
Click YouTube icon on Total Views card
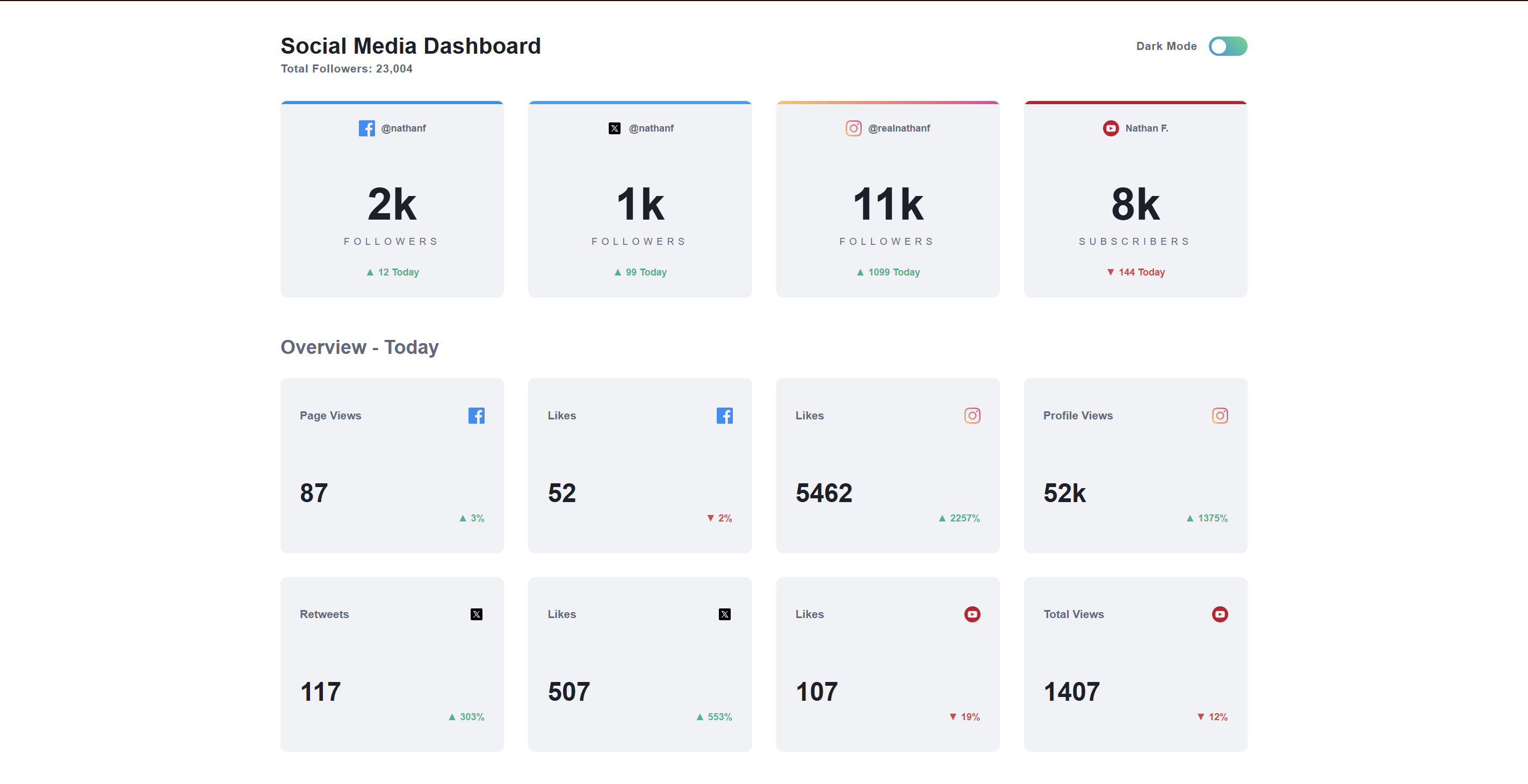click(x=1220, y=614)
